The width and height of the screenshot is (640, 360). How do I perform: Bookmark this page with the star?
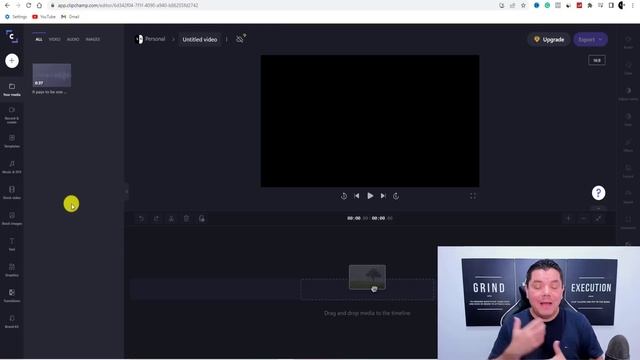[523, 5]
